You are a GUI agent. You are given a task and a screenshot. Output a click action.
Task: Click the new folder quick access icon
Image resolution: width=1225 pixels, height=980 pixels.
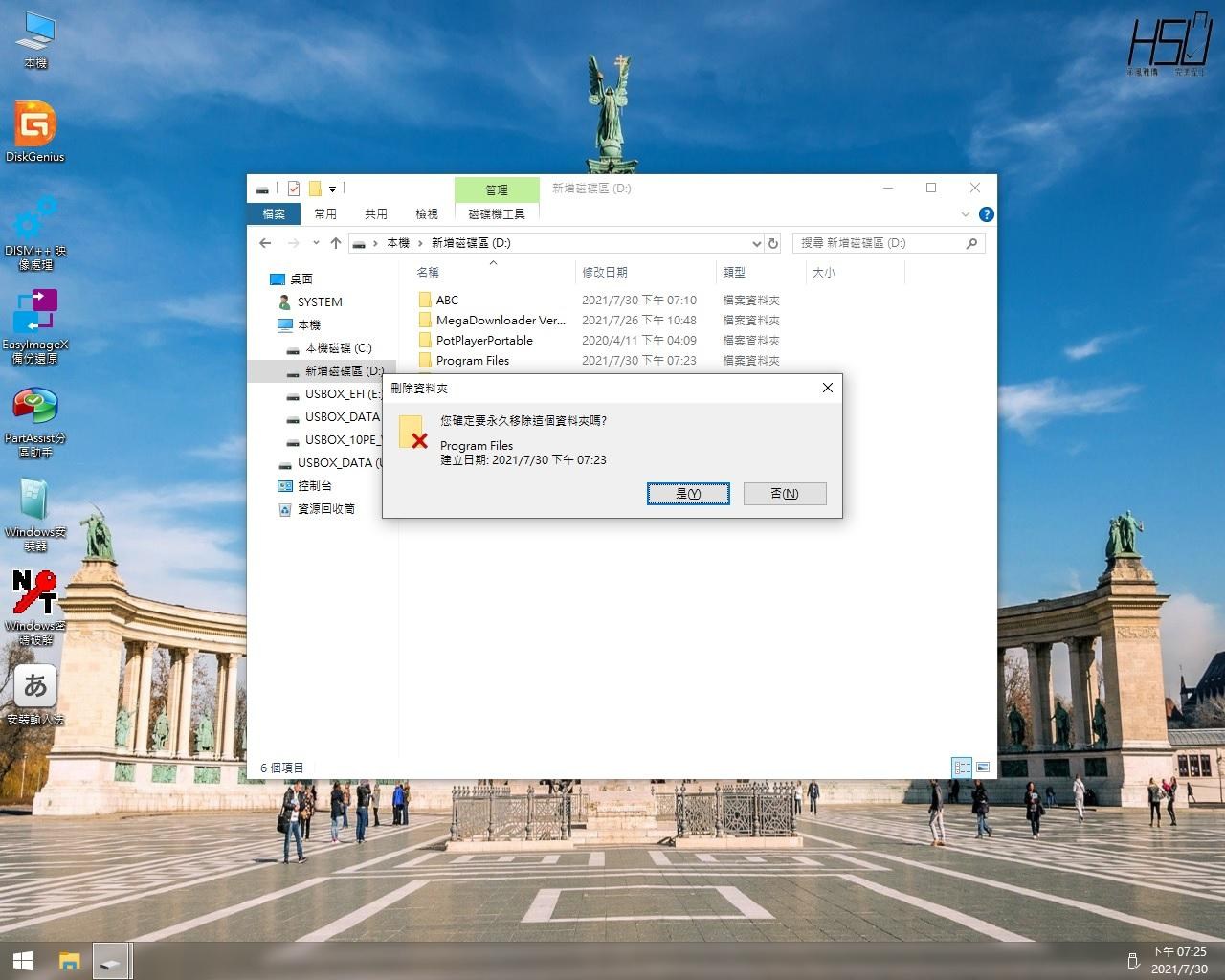pos(315,188)
